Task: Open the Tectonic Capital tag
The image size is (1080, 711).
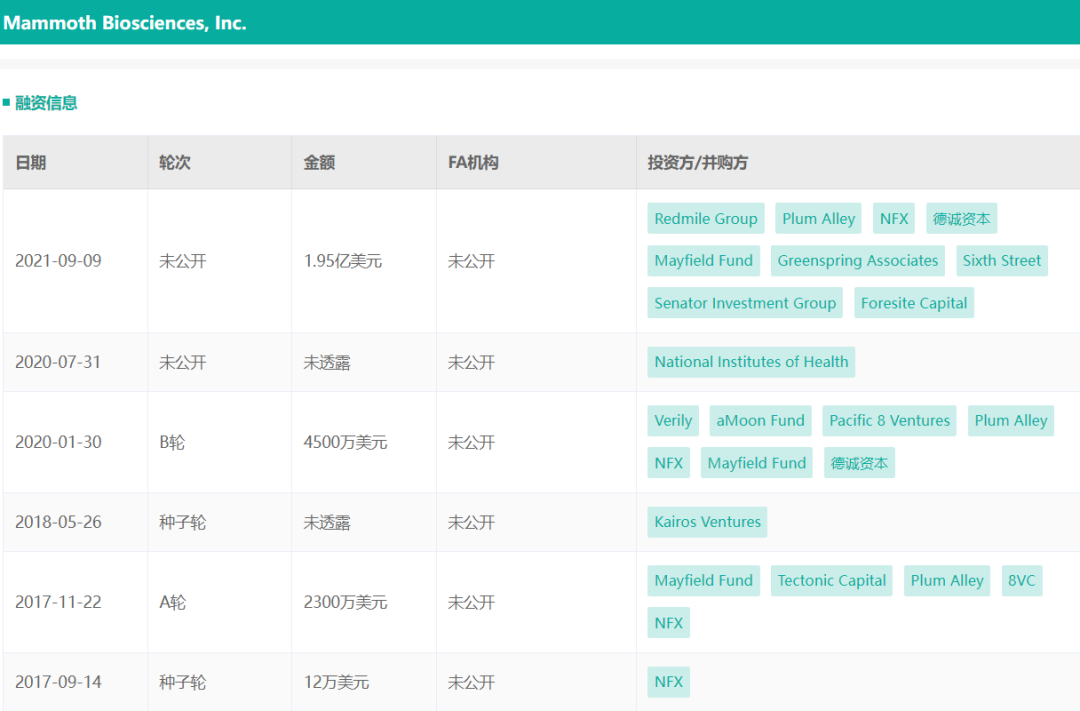Action: 832,581
